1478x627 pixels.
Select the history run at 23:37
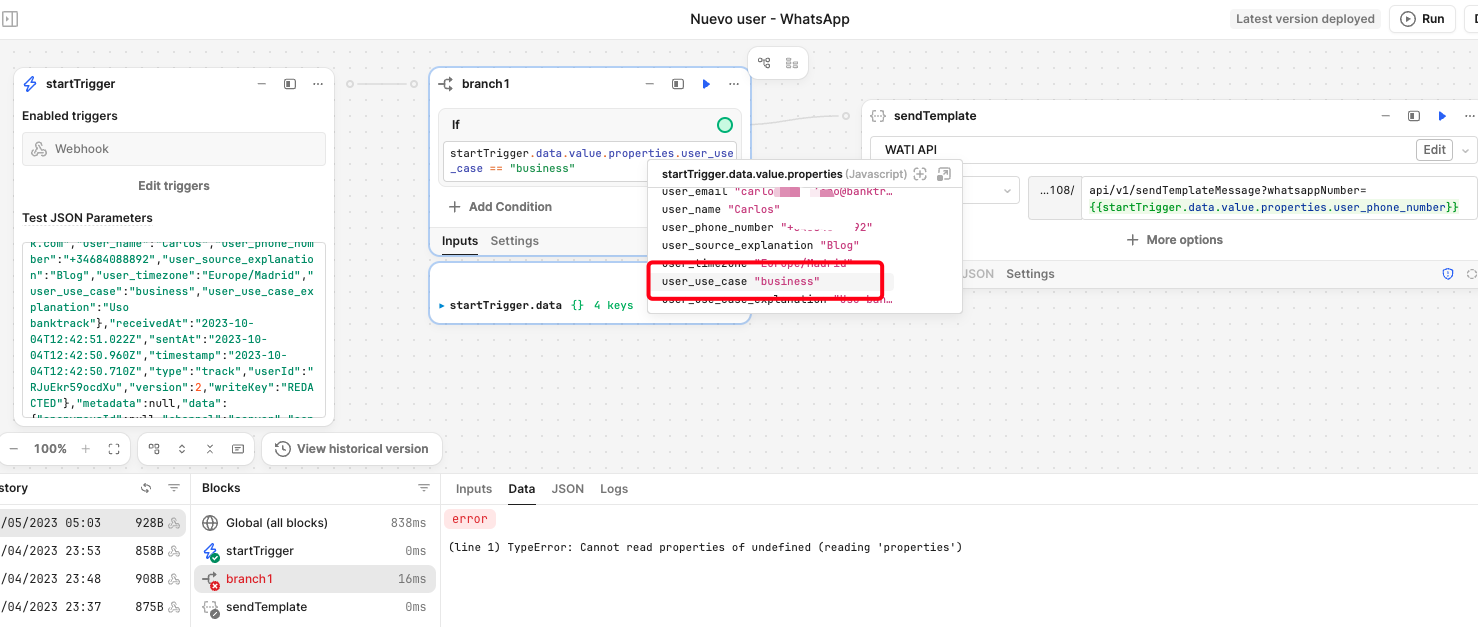pyautogui.click(x=93, y=607)
